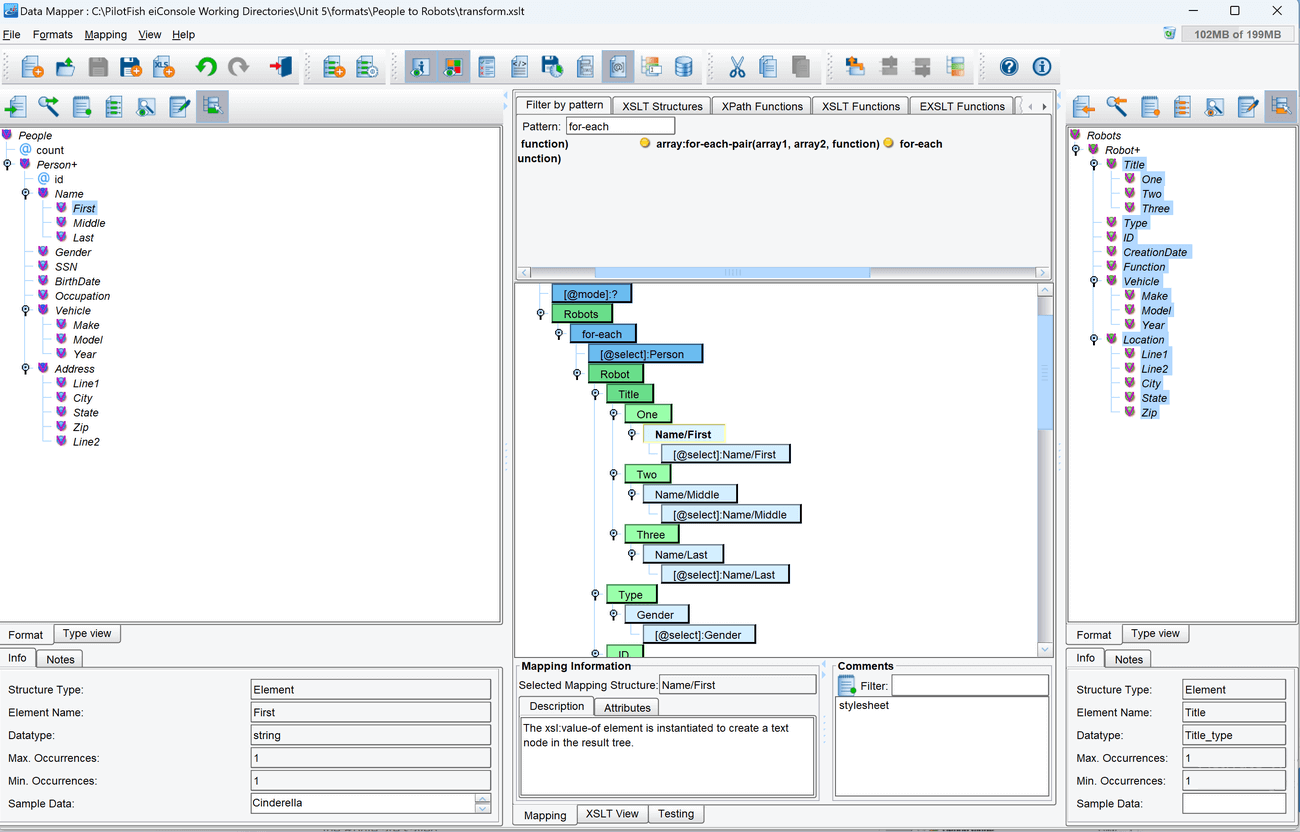The image size is (1300, 832).
Task: Collapse the Name node in People tree
Action: click(26, 193)
